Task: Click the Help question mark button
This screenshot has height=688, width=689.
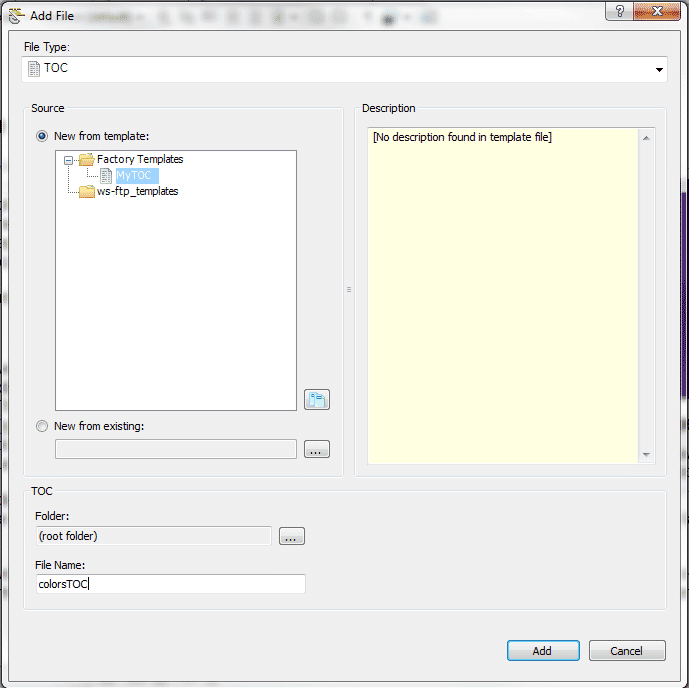Action: point(621,11)
